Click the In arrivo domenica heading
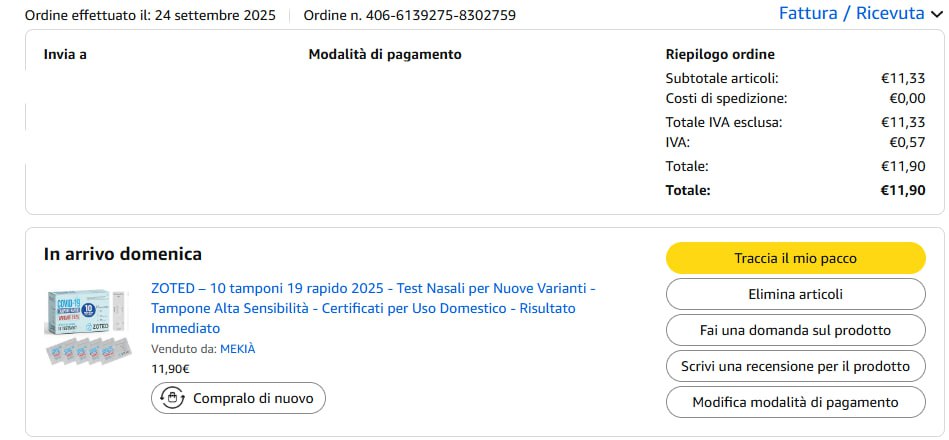Screen dimensions: 949x440 (122, 254)
